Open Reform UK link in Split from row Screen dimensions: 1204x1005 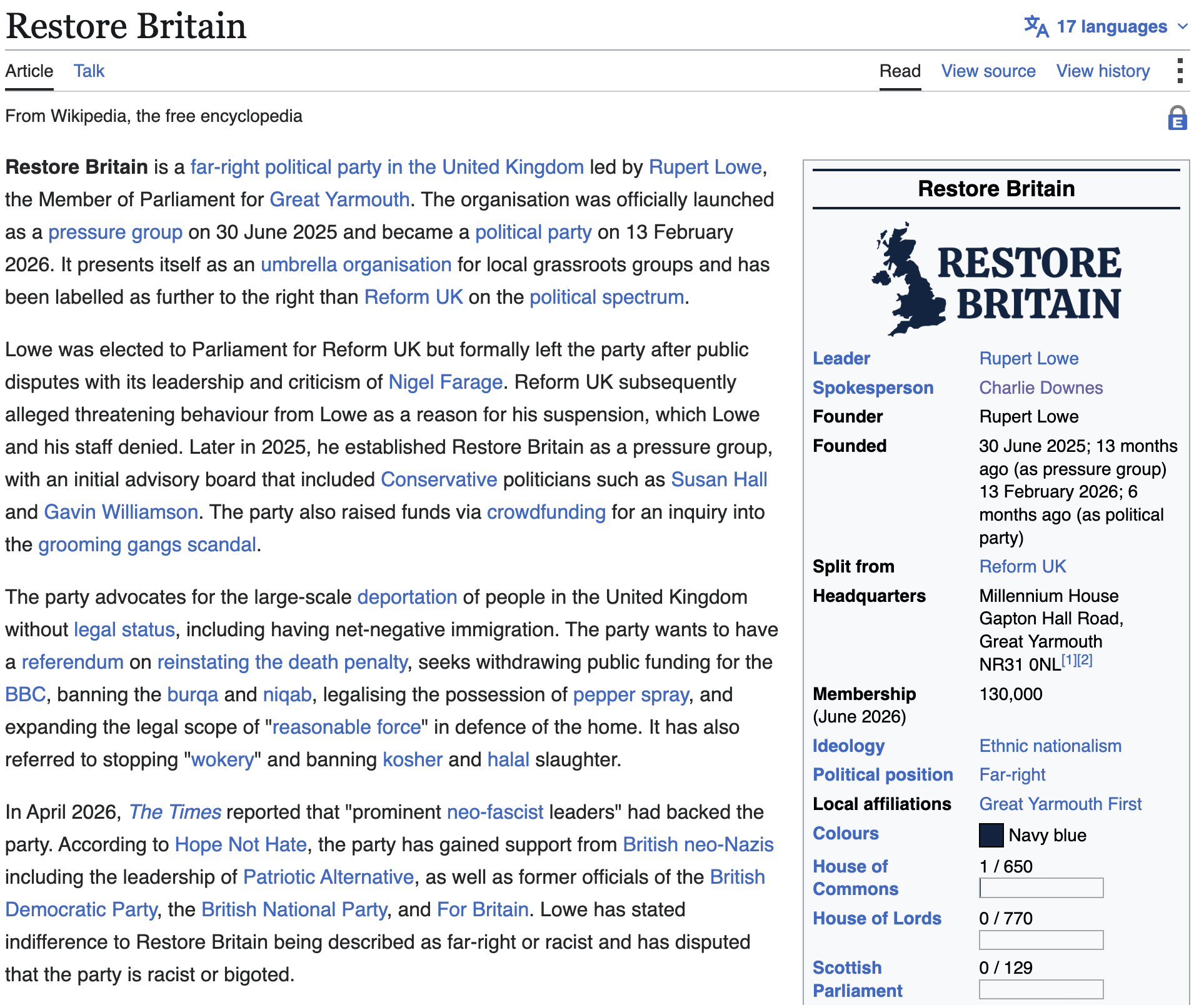(1022, 566)
